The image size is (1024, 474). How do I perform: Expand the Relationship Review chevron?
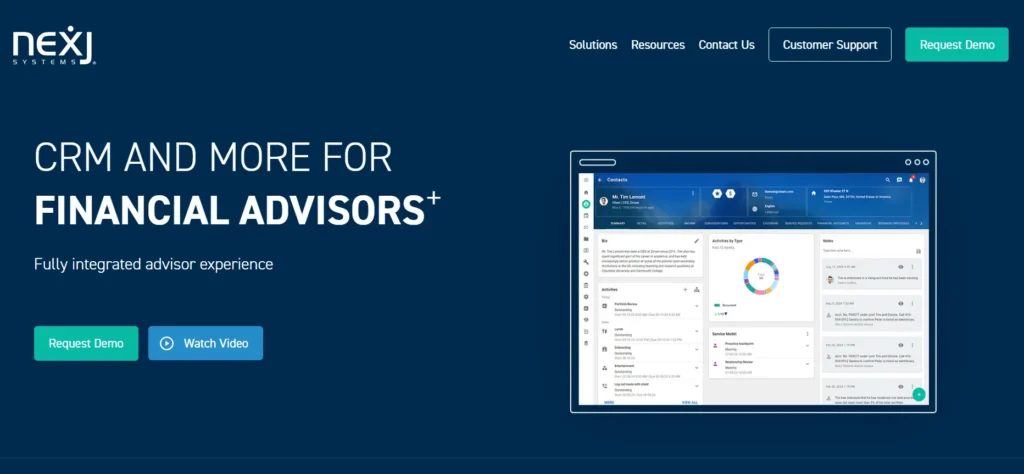pyautogui.click(x=807, y=364)
